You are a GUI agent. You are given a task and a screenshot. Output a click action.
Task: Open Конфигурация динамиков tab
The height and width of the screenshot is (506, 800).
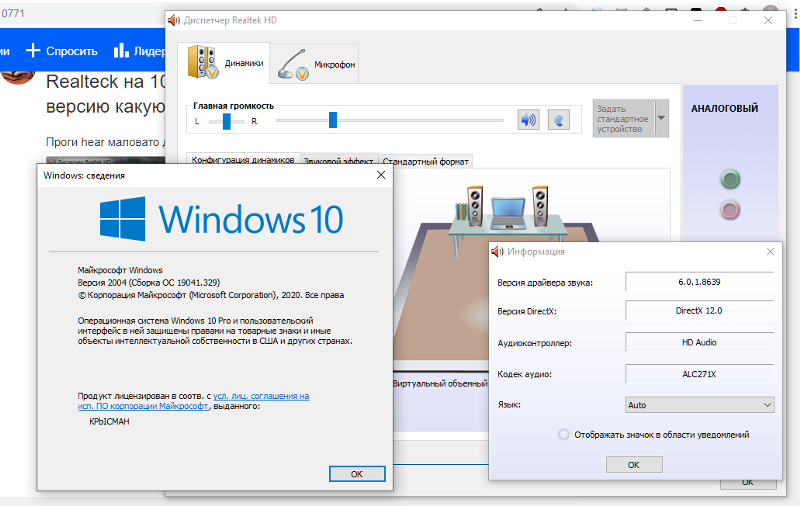click(243, 160)
